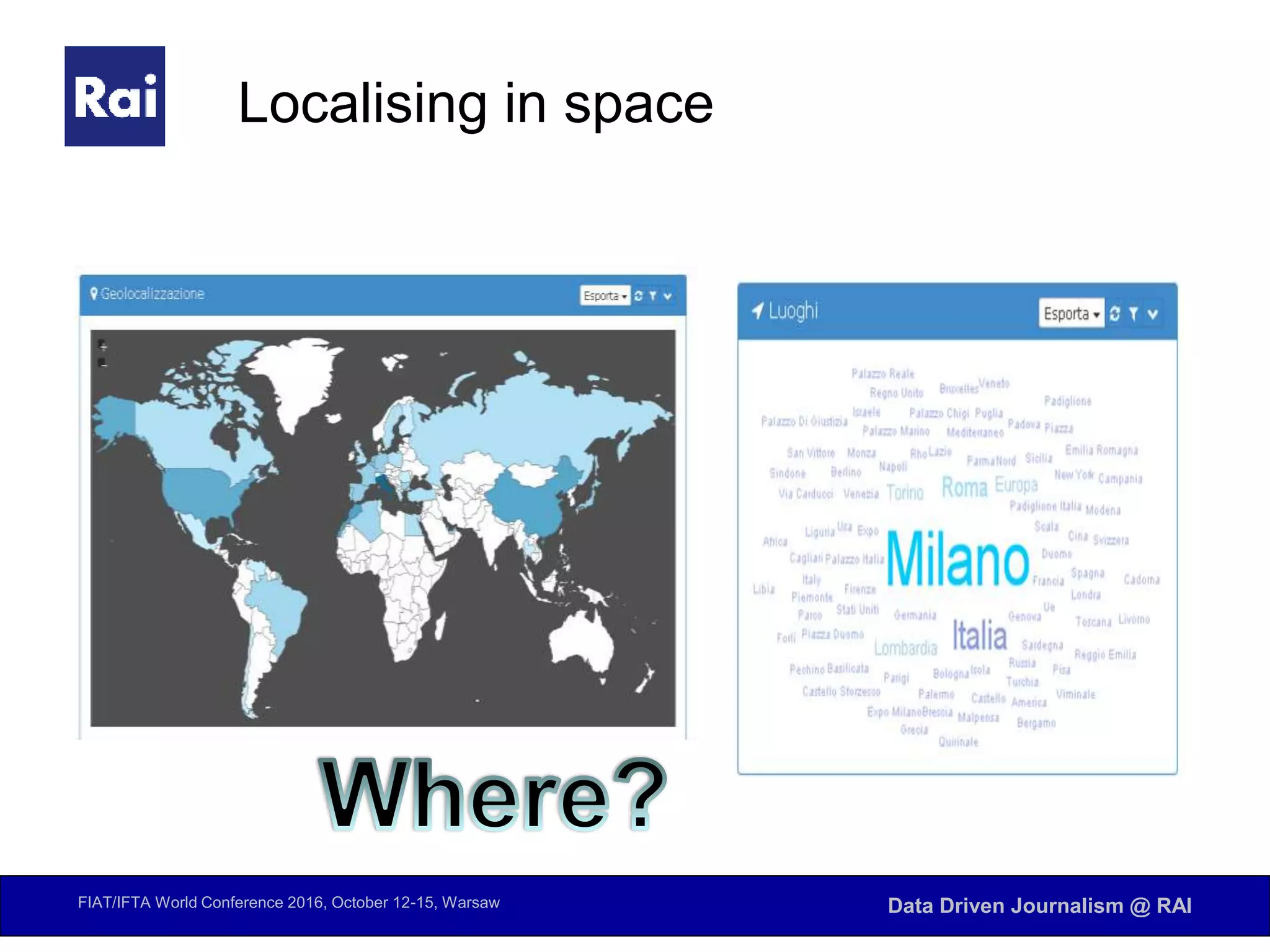Click refresh icon in Geolocalizzazione panel
Viewport: 1270px width, 952px height.
coord(639,296)
